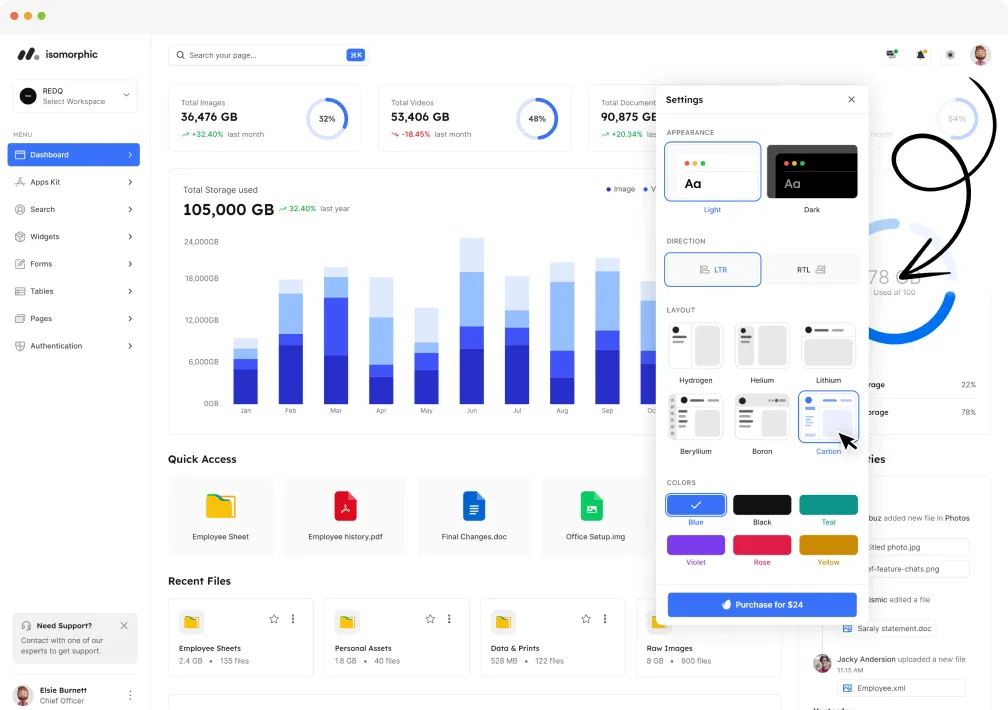The image size is (1008, 710).
Task: Open Office Setup.img file icon
Action: 591,505
